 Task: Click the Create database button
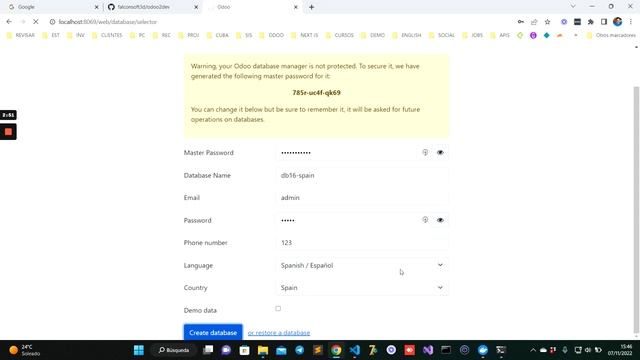click(213, 333)
